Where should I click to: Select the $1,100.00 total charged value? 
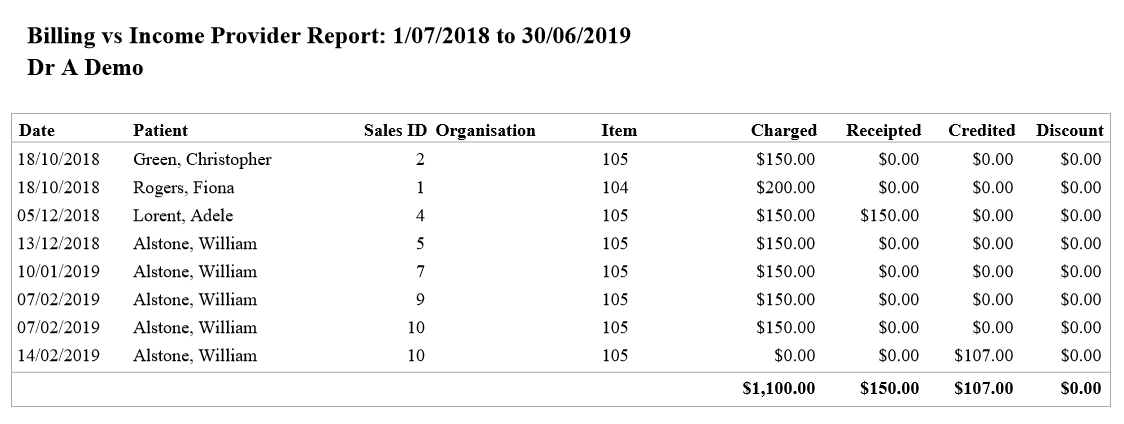778,388
